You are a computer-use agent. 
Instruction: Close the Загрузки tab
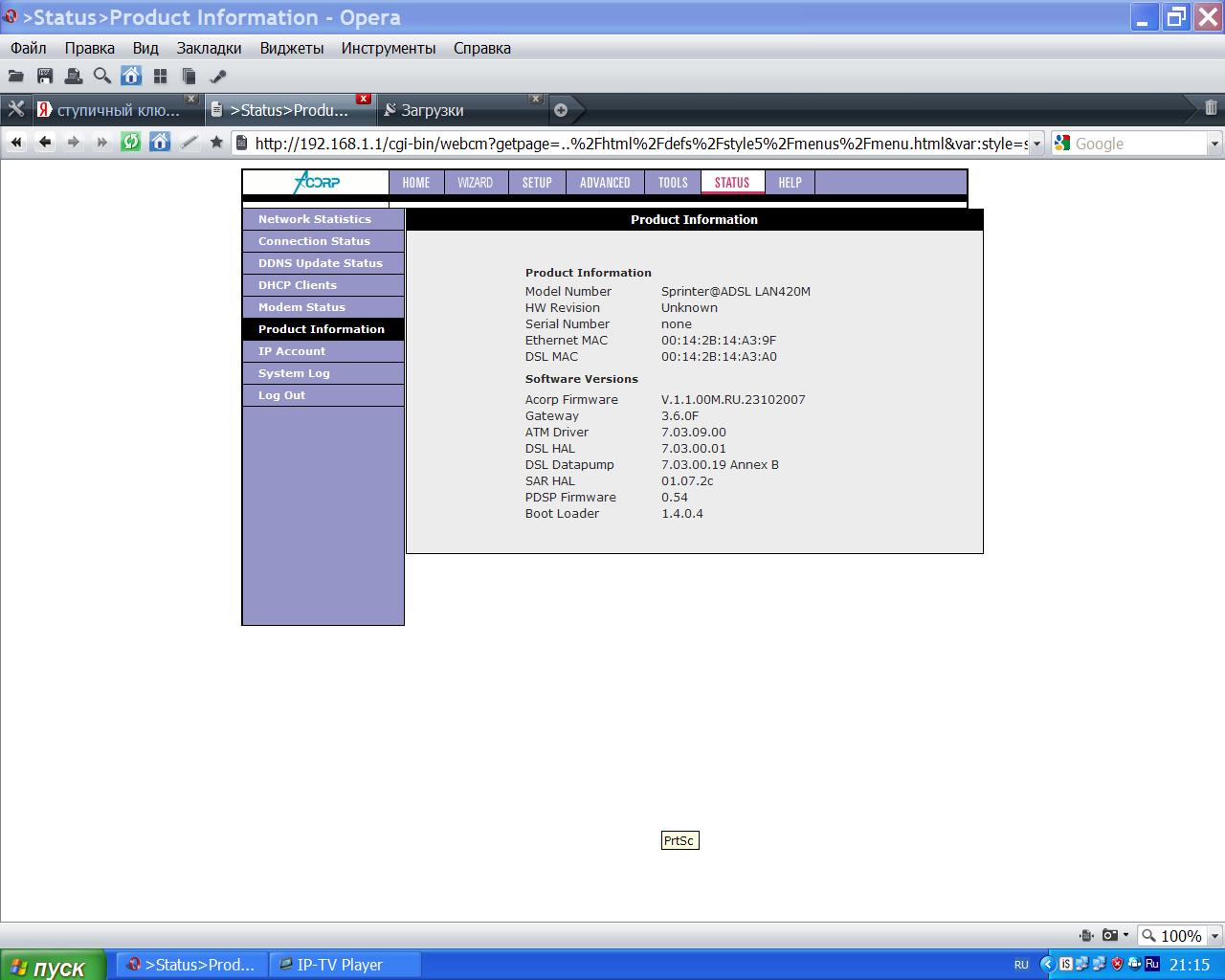(536, 99)
